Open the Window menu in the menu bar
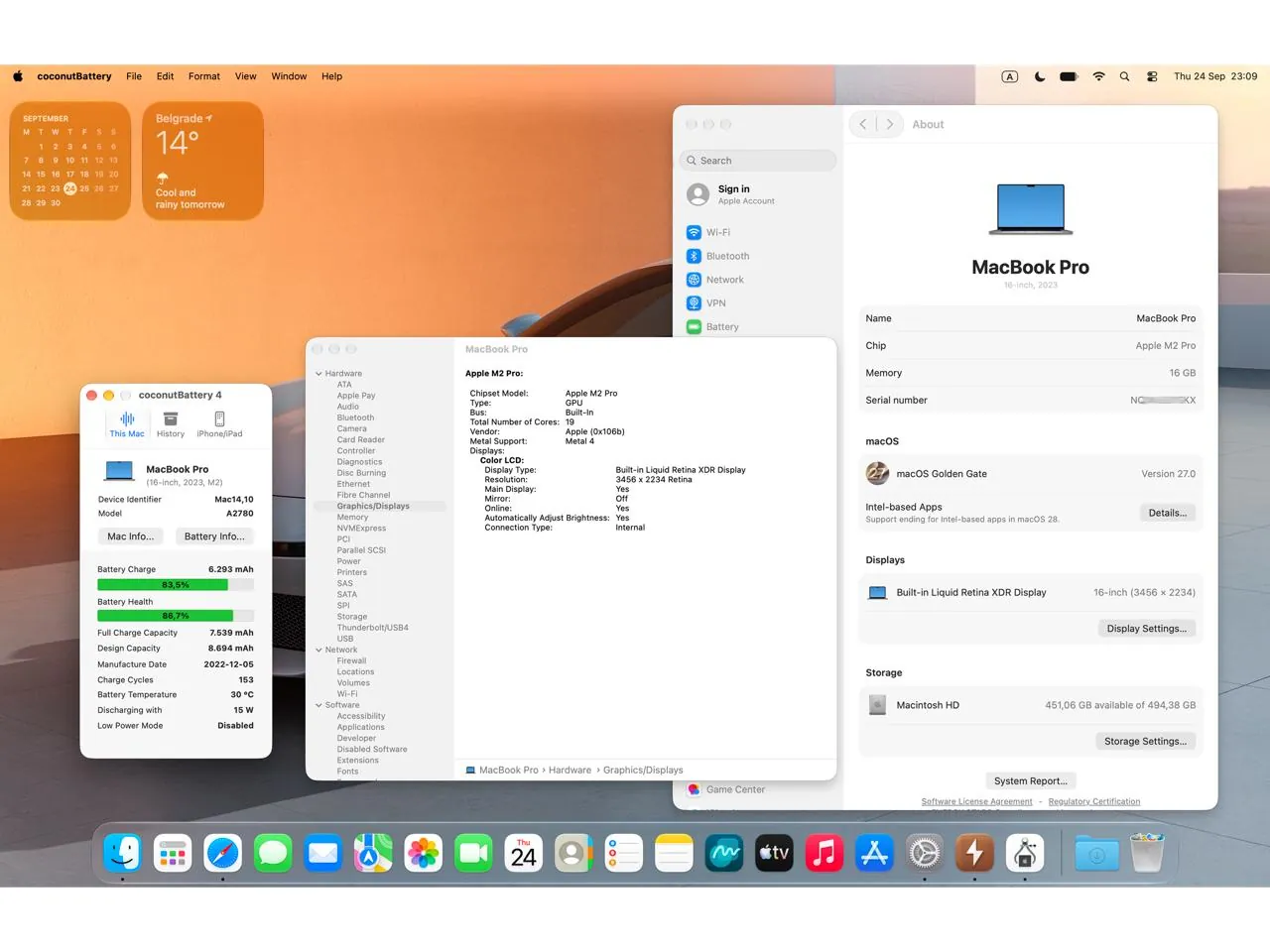The width and height of the screenshot is (1270, 952). point(289,76)
